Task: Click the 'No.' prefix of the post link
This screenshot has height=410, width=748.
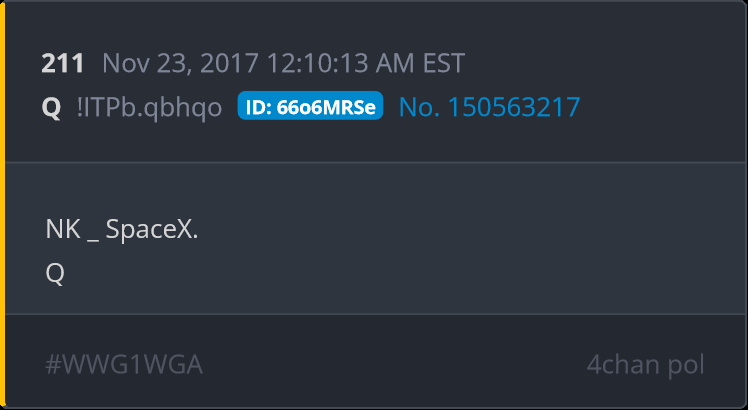Action: pos(419,107)
